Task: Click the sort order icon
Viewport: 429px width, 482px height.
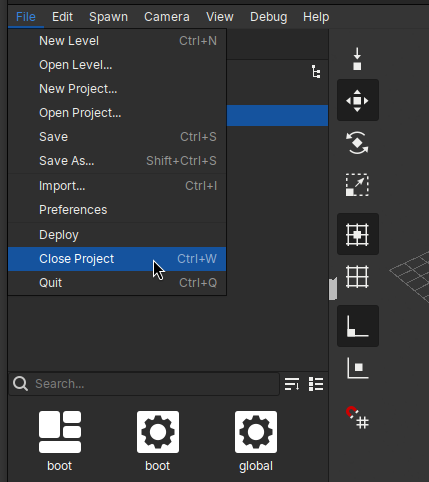Action: [292, 384]
